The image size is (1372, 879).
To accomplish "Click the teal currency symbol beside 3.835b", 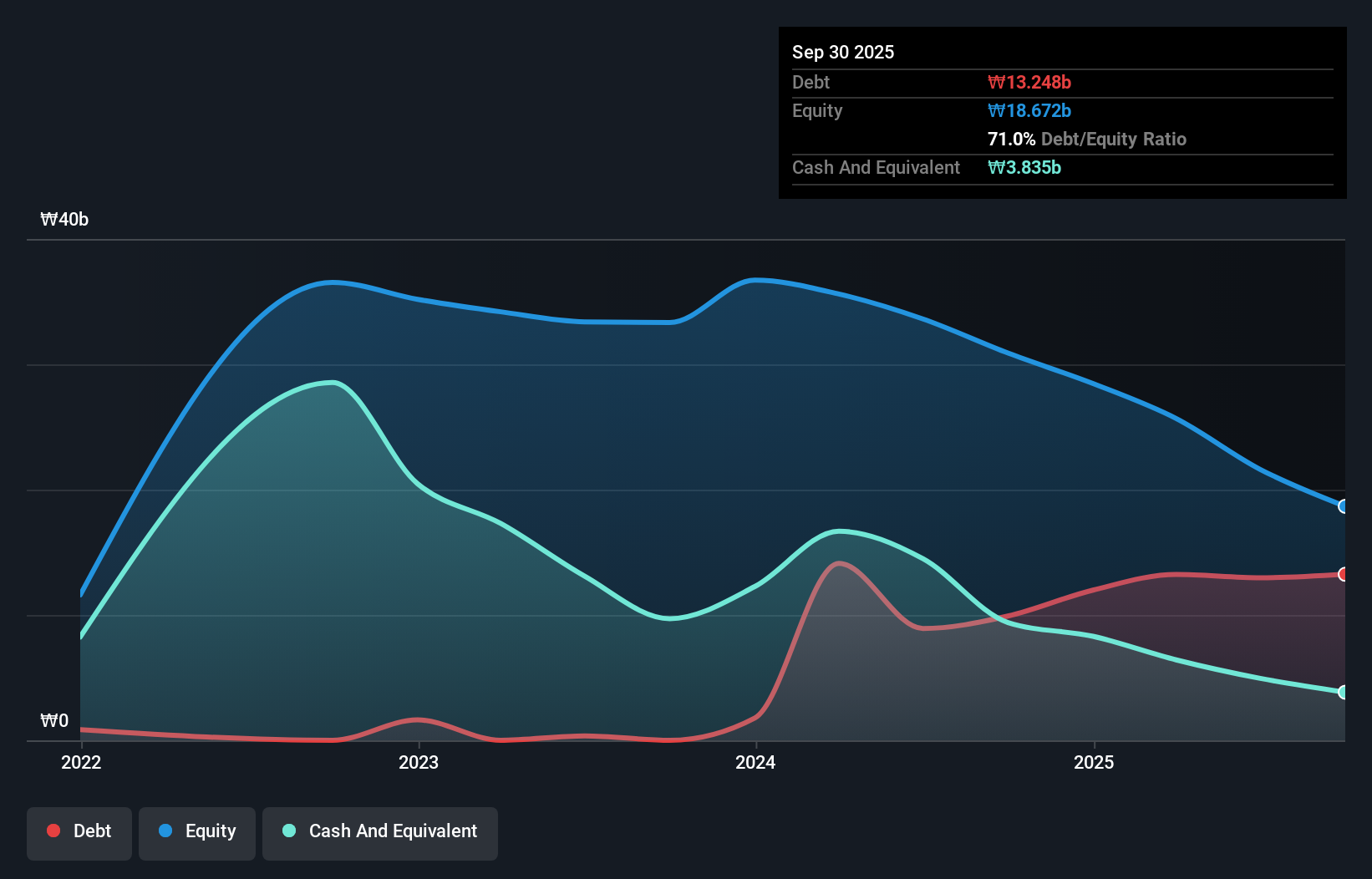I will (x=994, y=167).
